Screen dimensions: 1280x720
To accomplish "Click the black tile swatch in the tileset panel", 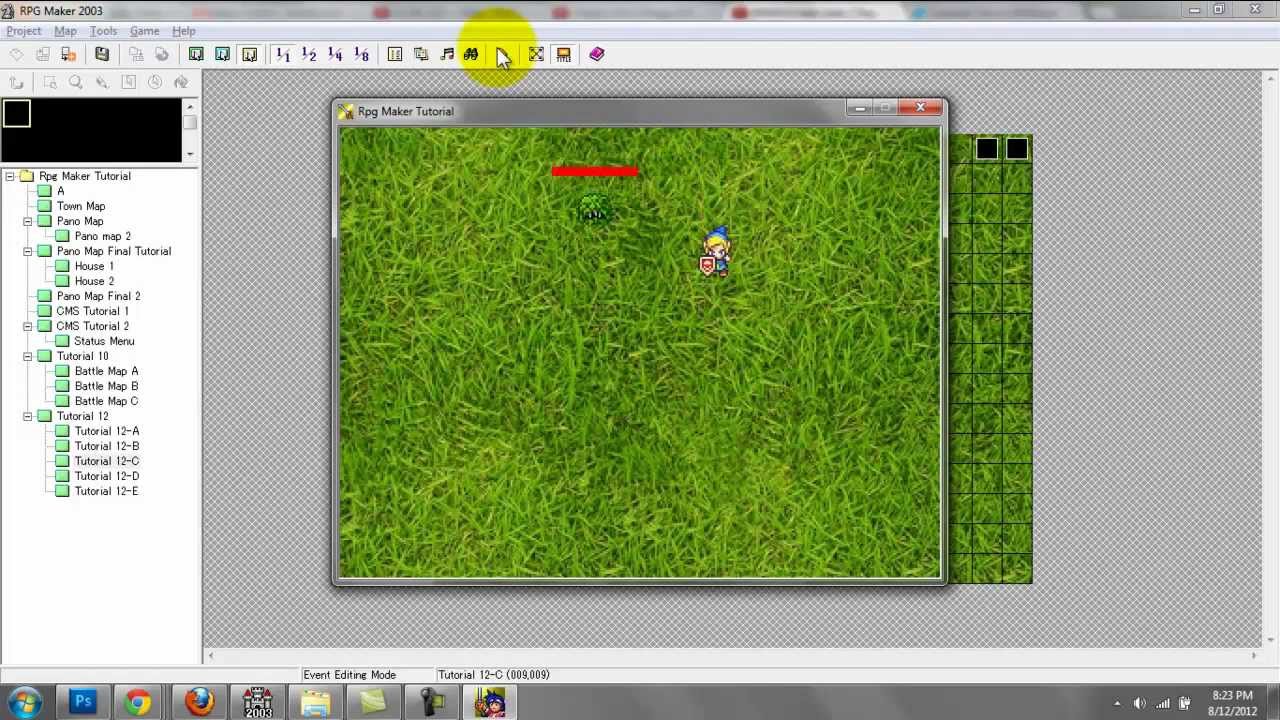I will click(17, 114).
